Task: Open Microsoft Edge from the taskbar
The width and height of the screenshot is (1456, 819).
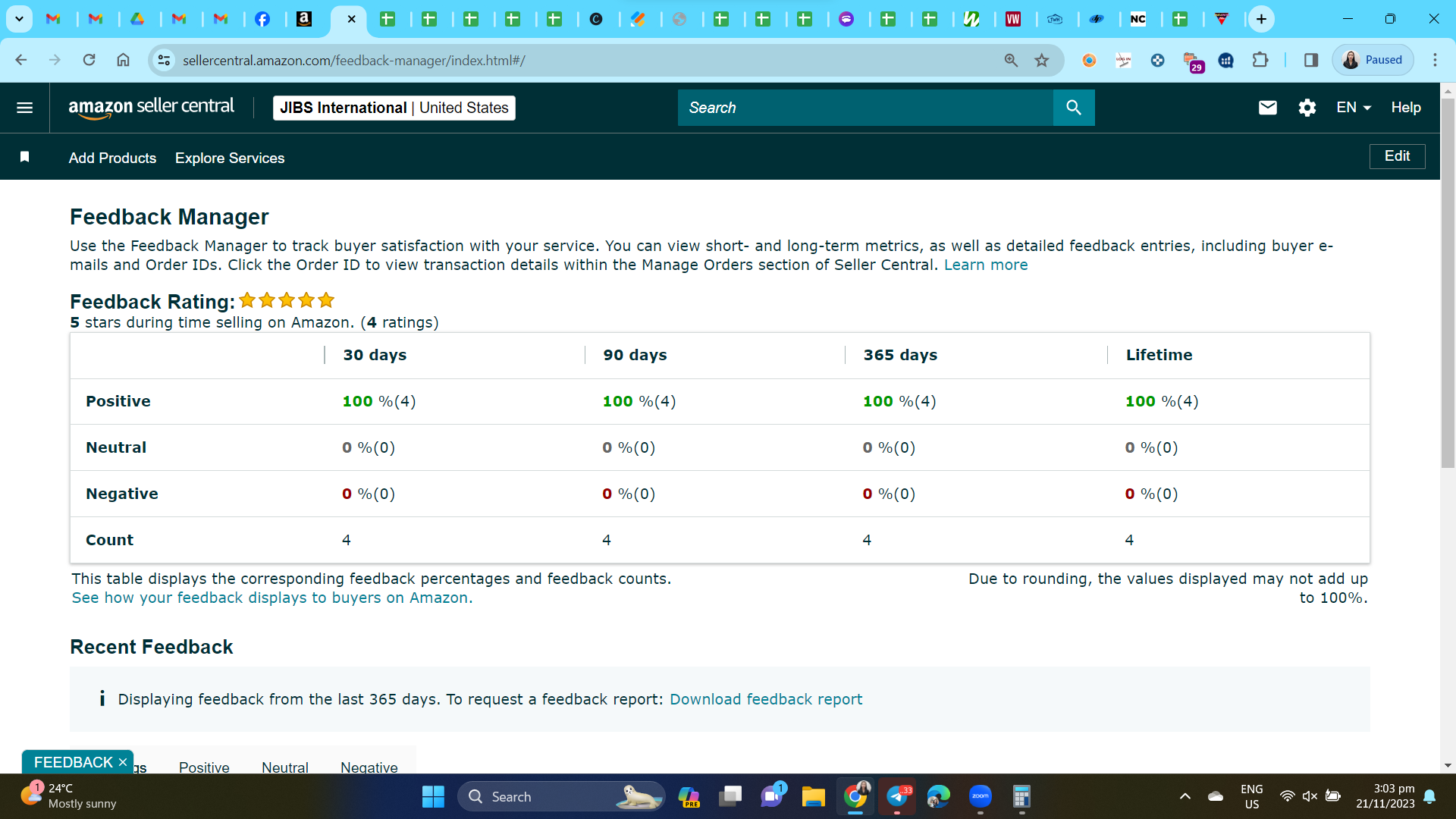Action: pos(938,796)
